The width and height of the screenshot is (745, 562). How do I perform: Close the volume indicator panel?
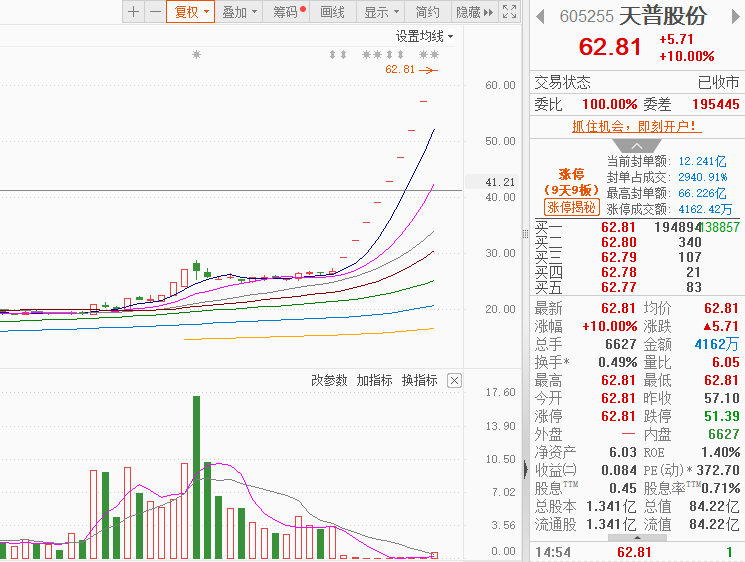coord(455,381)
